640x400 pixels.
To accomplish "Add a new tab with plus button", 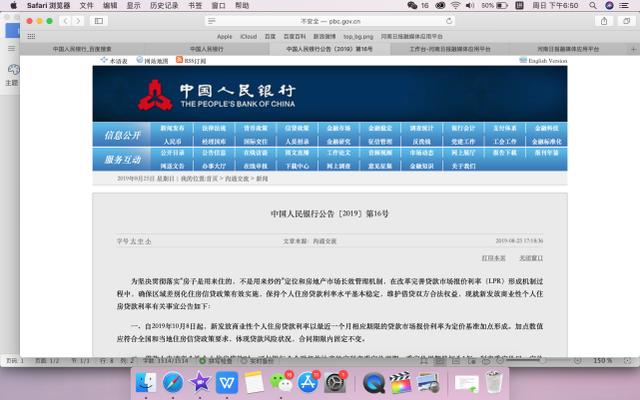I will tap(633, 49).
